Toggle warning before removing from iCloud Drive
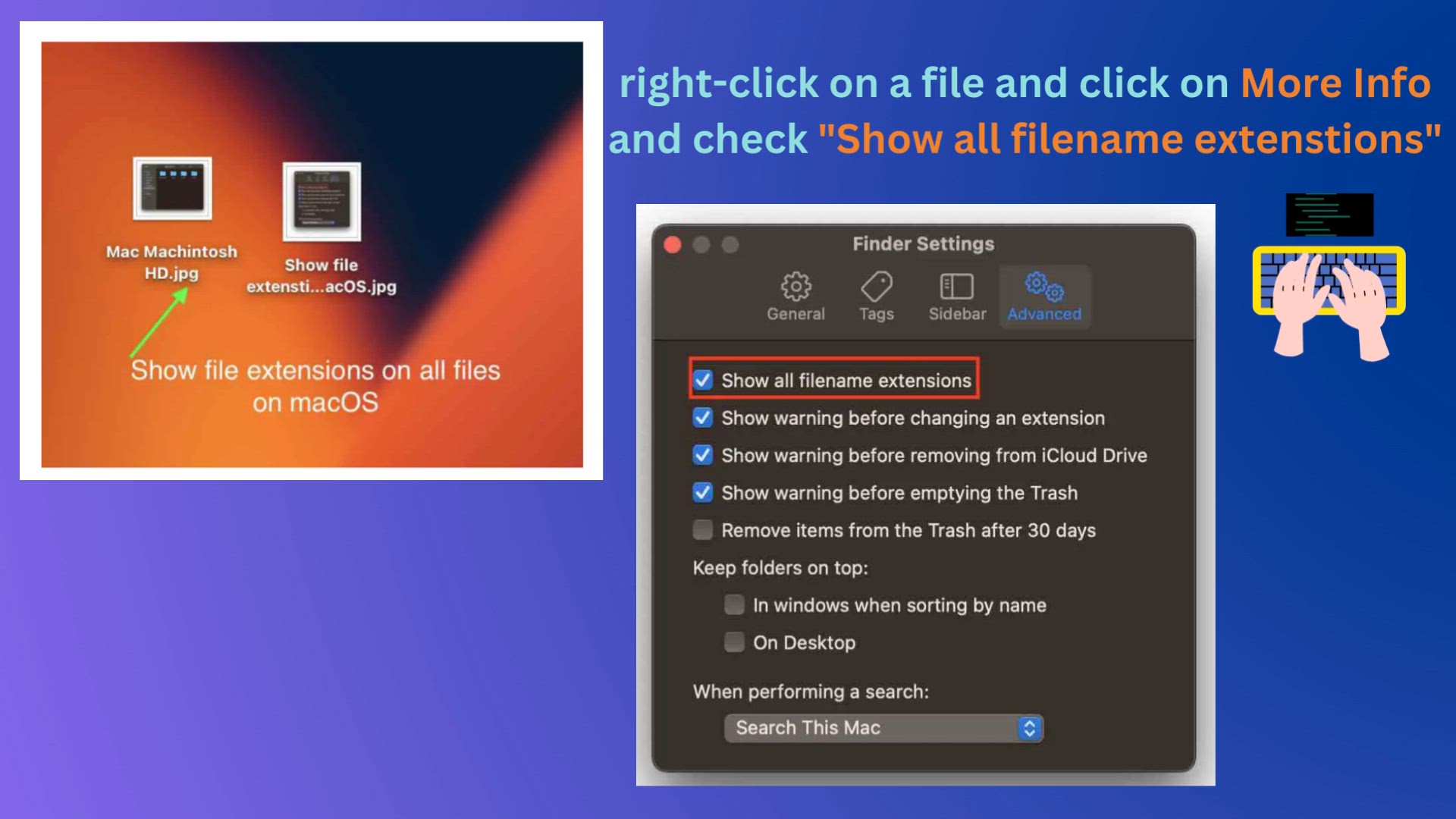The image size is (1456, 819). pos(703,455)
